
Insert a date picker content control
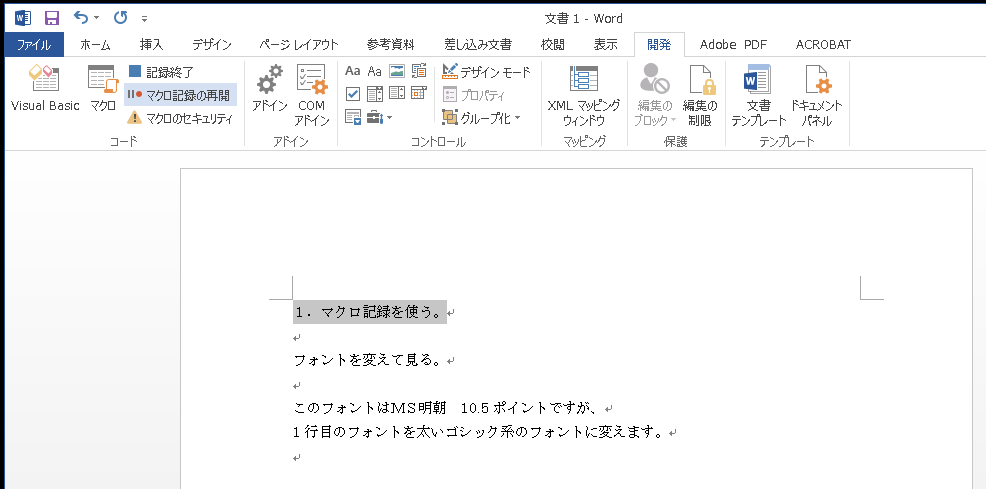point(419,94)
